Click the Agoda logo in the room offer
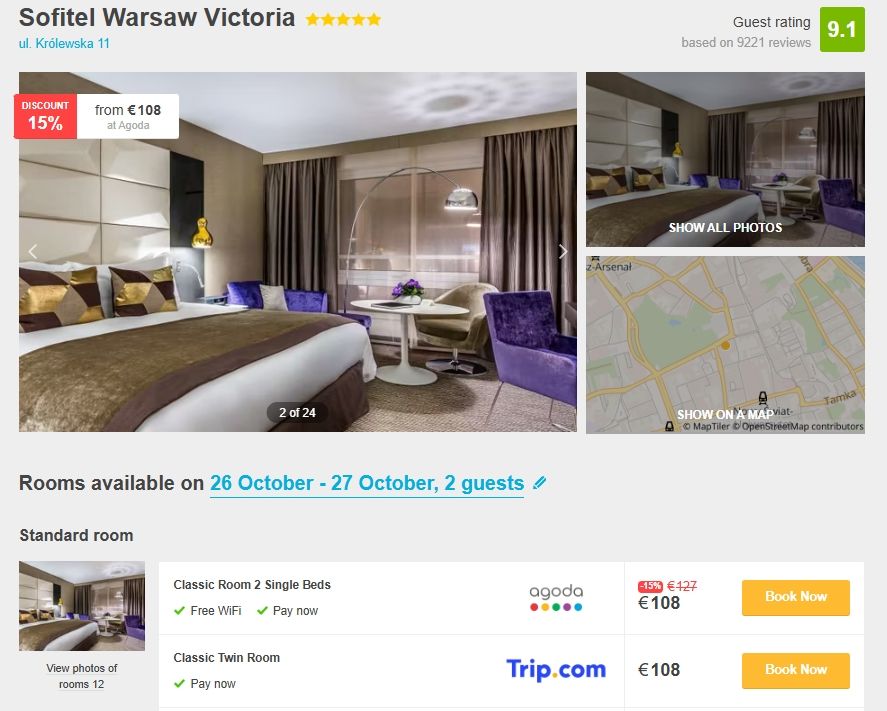 pos(556,598)
